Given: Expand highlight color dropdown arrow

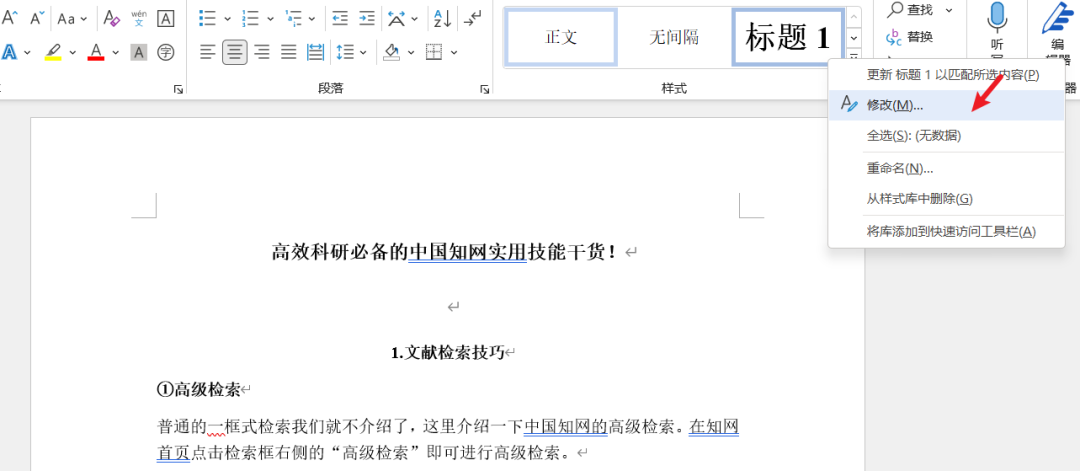Looking at the screenshot, I should (x=72, y=52).
